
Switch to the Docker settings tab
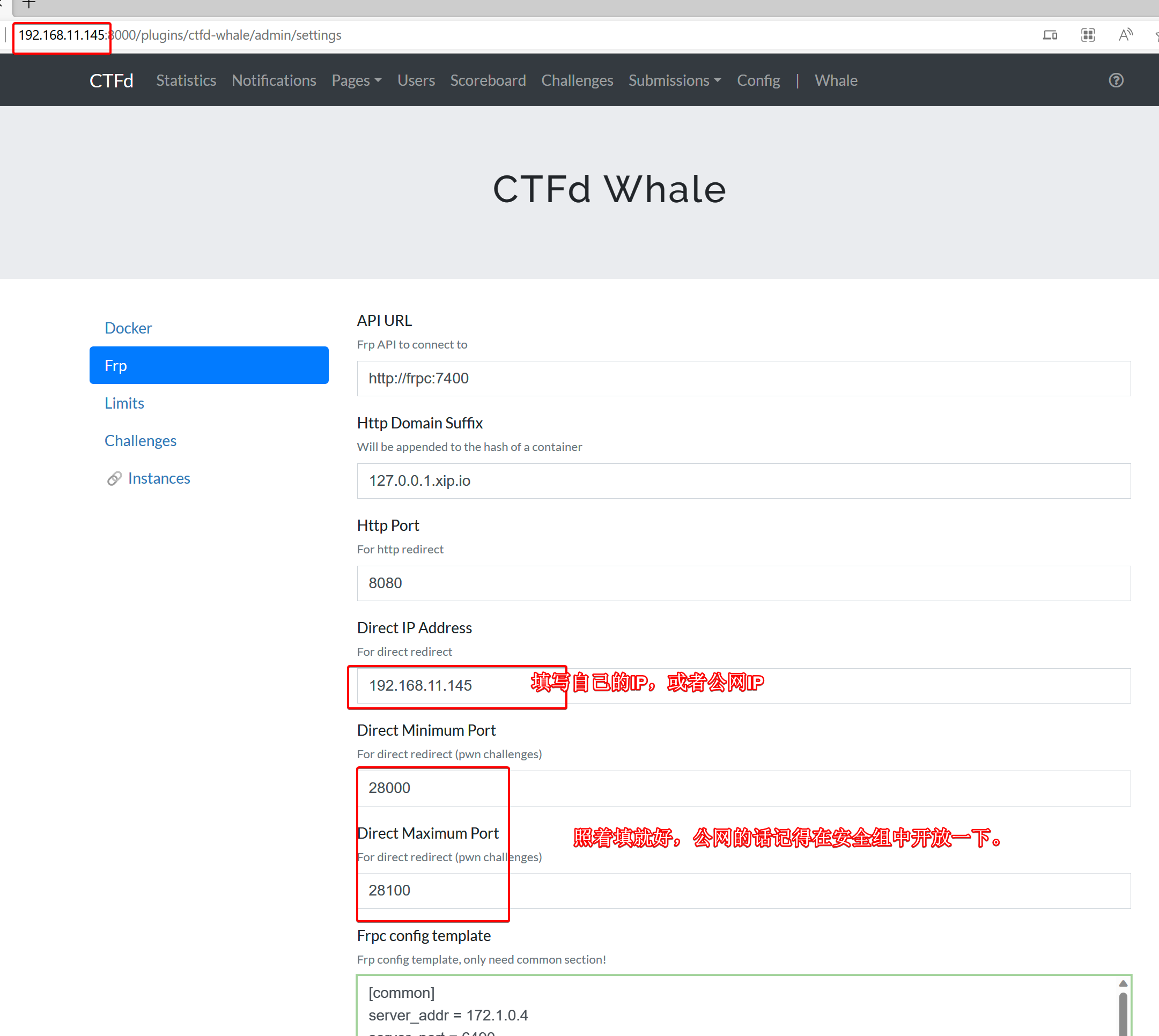[209, 328]
